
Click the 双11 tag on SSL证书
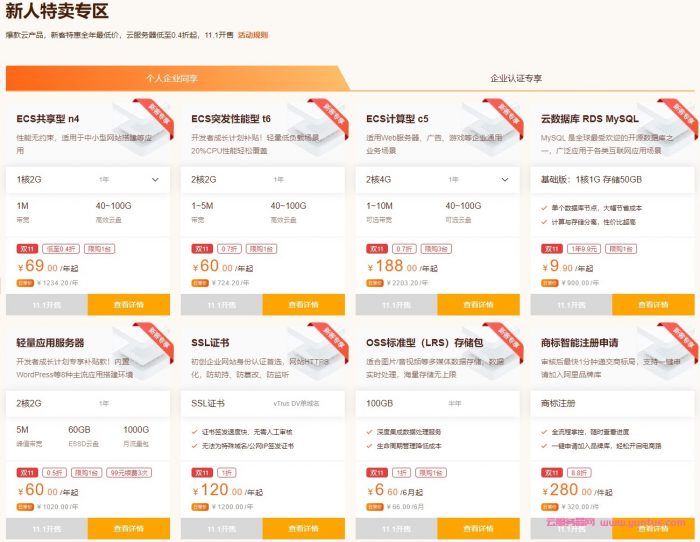(202, 472)
